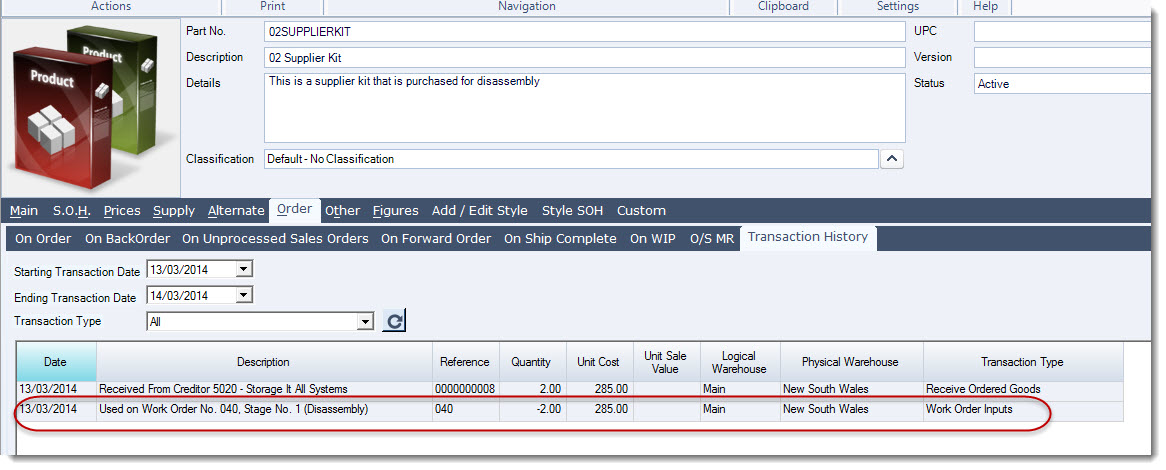Switch to the Style SOH tab
Image resolution: width=1166 pixels, height=470 pixels.
(573, 210)
